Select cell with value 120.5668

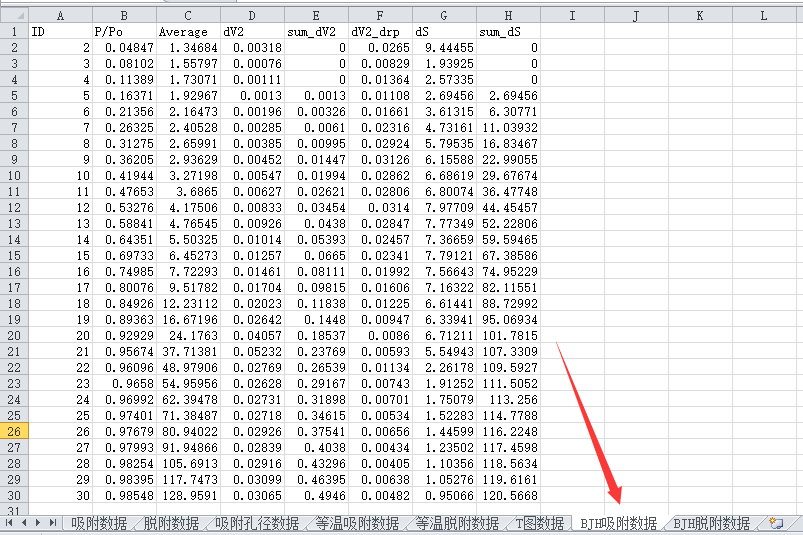click(509, 496)
